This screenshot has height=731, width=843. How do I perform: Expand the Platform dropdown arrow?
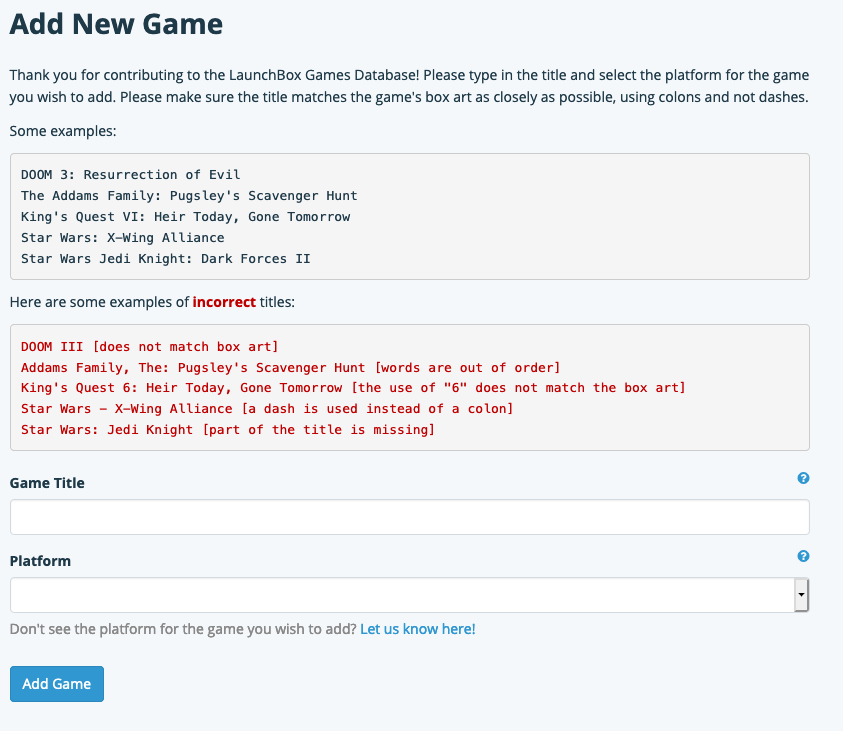point(802,595)
